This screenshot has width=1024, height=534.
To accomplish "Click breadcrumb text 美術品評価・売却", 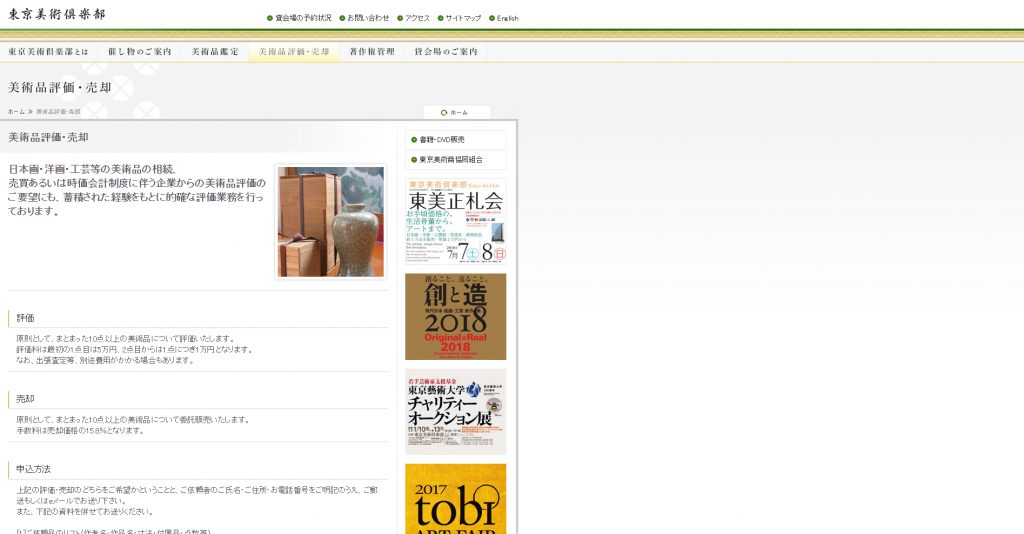I will click(58, 112).
